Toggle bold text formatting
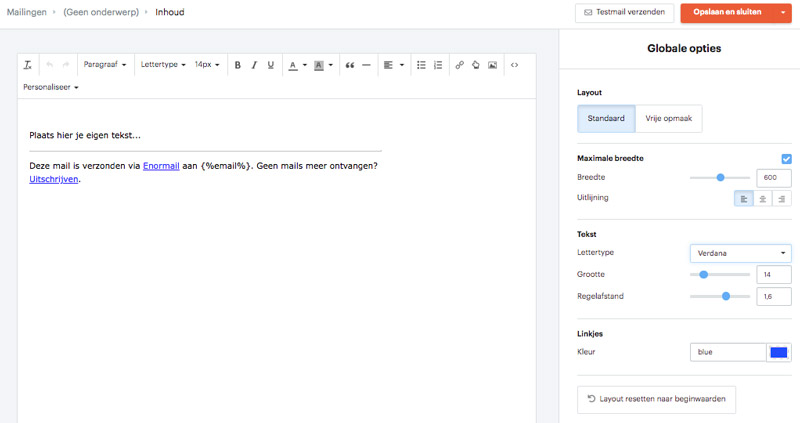This screenshot has height=423, width=800. pos(238,65)
